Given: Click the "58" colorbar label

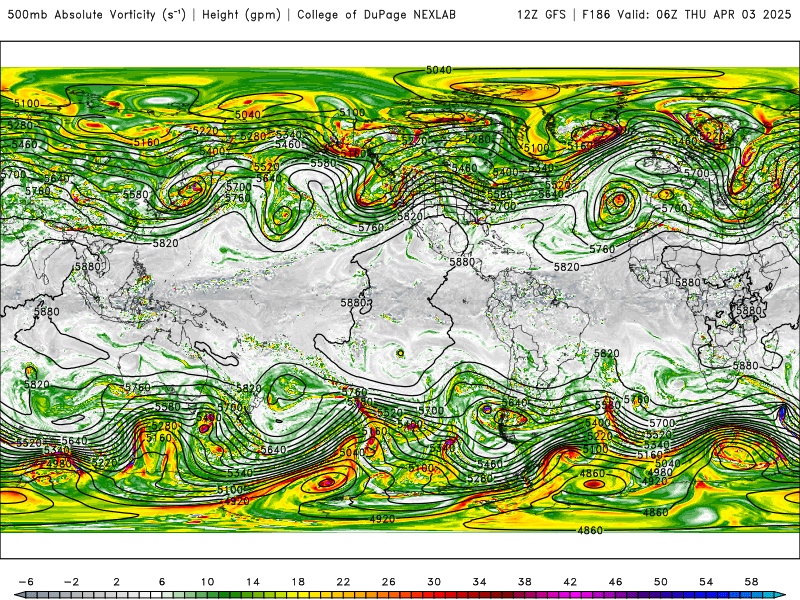Looking at the screenshot, I should pos(752,582).
